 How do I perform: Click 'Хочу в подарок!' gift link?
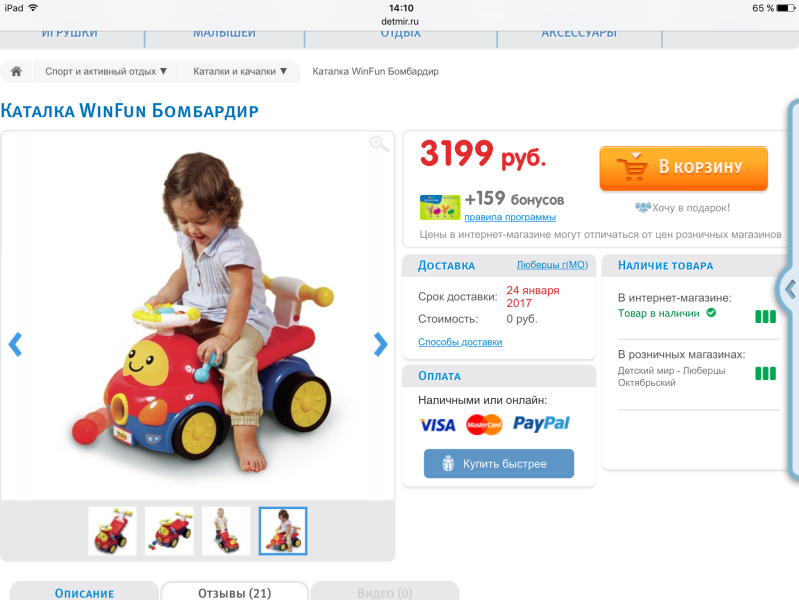682,207
